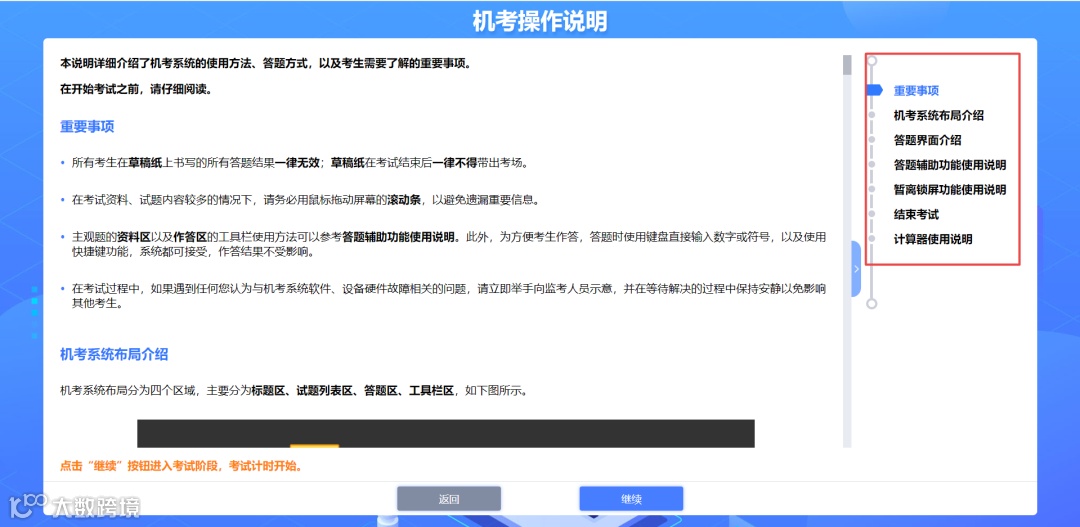Click the 机考操作说明 page title
The height and width of the screenshot is (527, 1080).
(x=540, y=22)
